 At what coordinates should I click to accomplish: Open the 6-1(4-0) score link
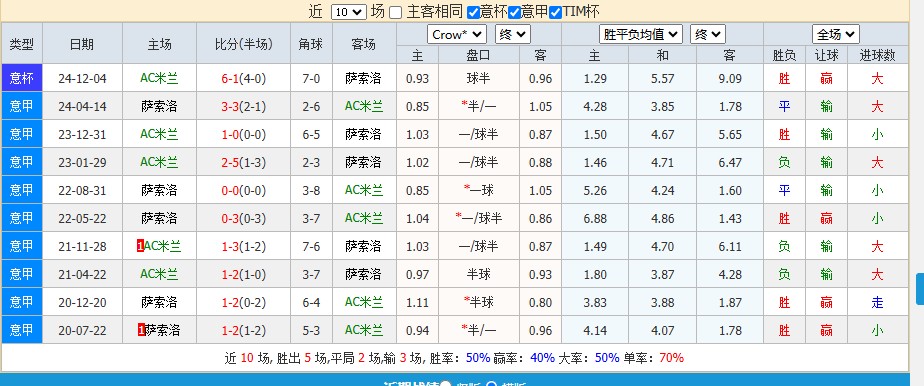[243, 78]
